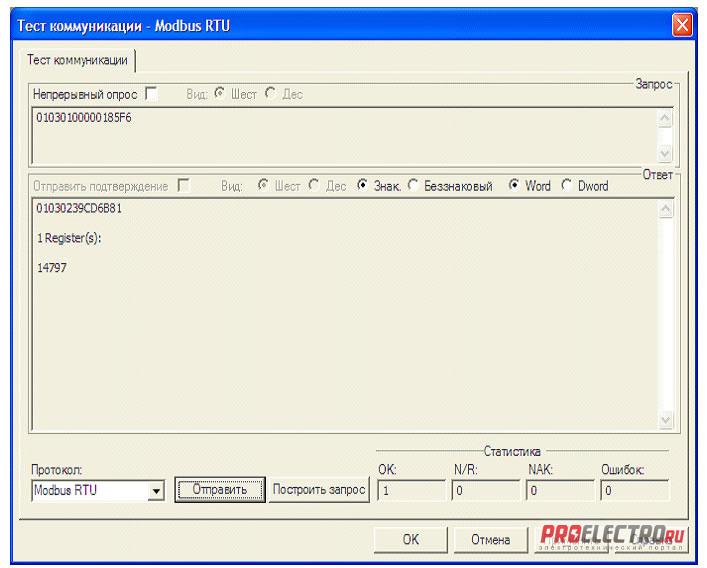Select Дес radio in Запрос section
Screen dimensions: 707x568
[271, 93]
